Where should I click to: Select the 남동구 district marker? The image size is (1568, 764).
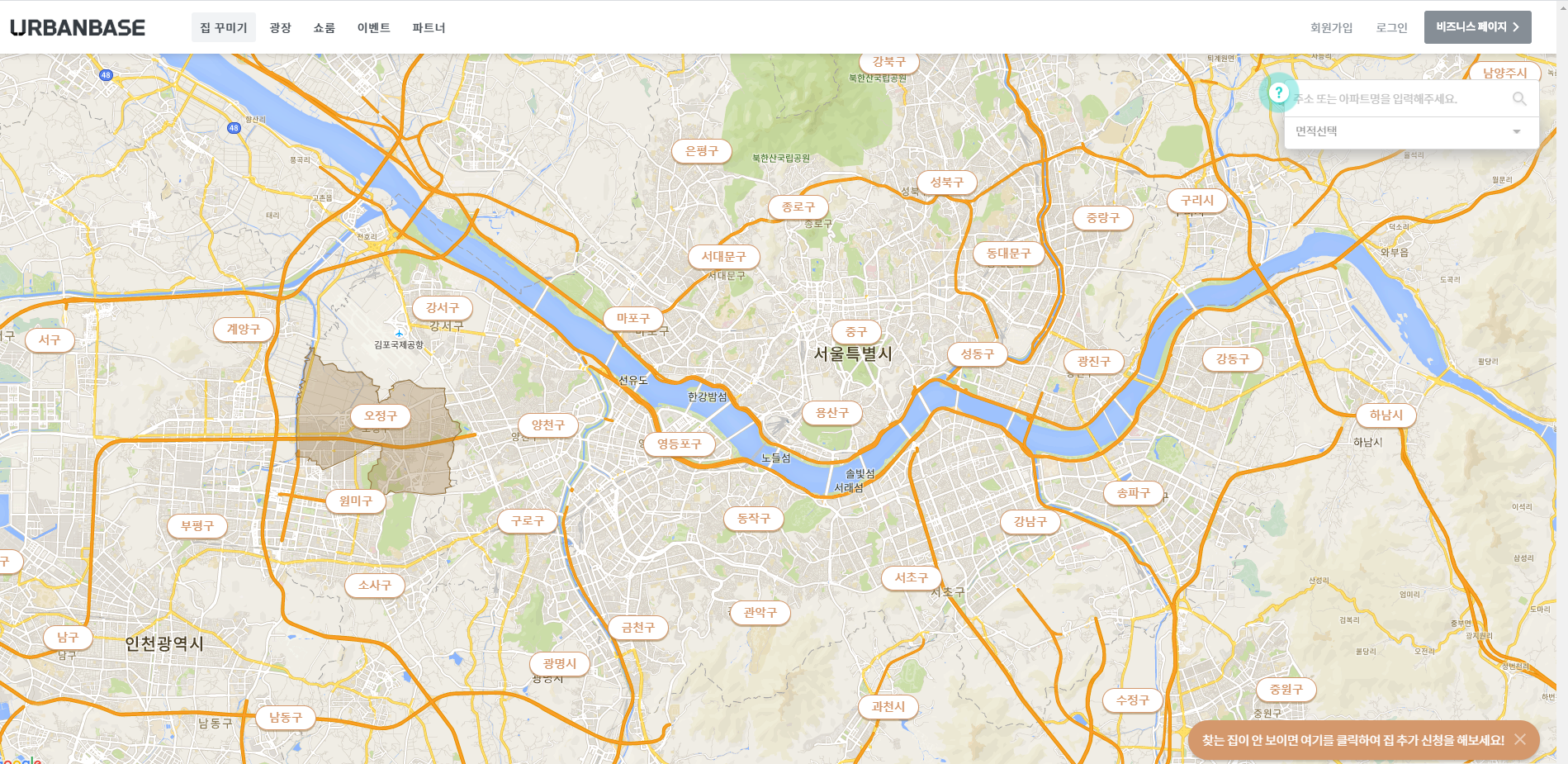pos(286,718)
